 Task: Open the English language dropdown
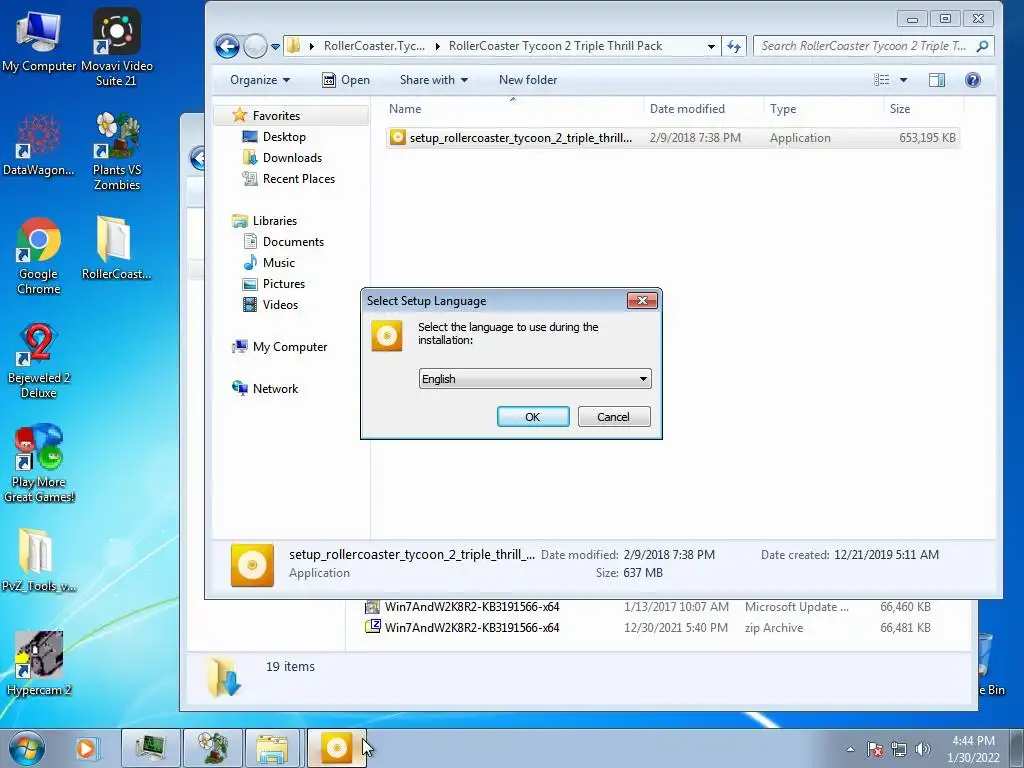[535, 379]
